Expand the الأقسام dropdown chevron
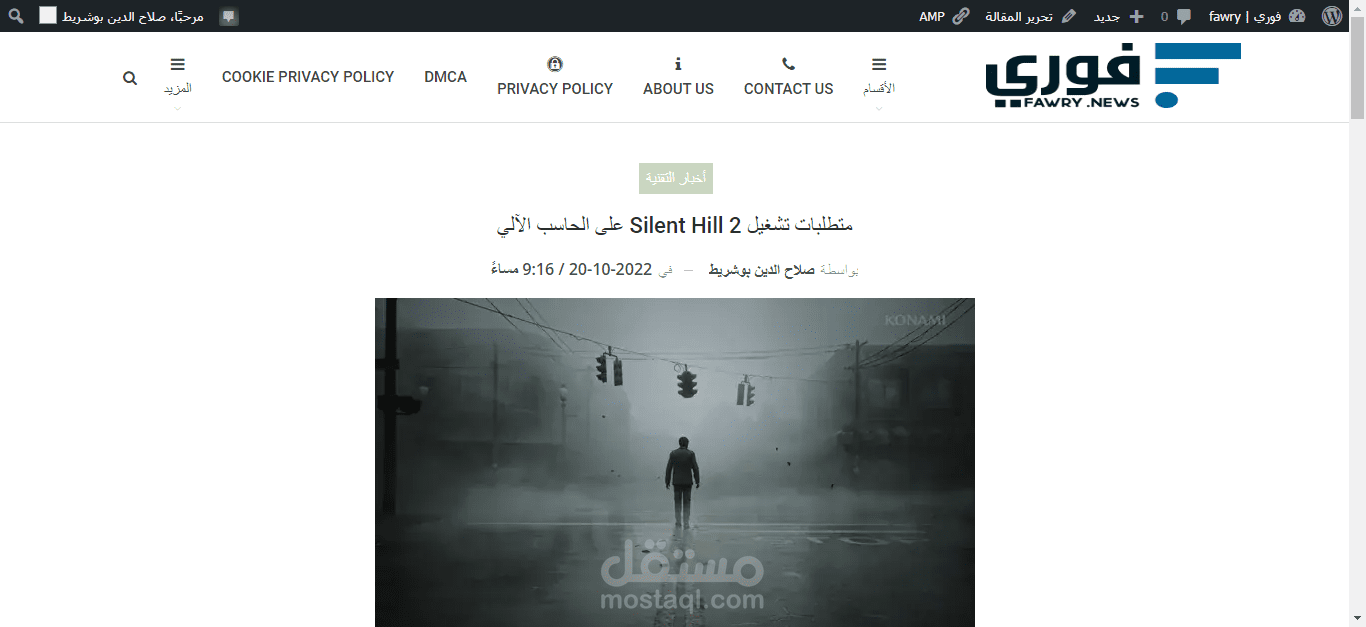 879,108
